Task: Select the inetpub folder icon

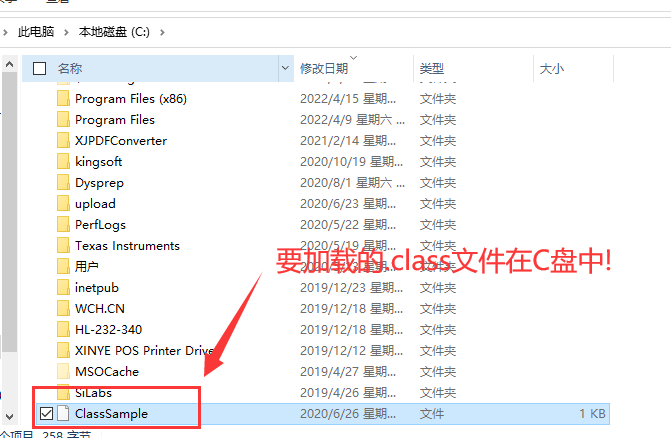Action: (x=63, y=287)
